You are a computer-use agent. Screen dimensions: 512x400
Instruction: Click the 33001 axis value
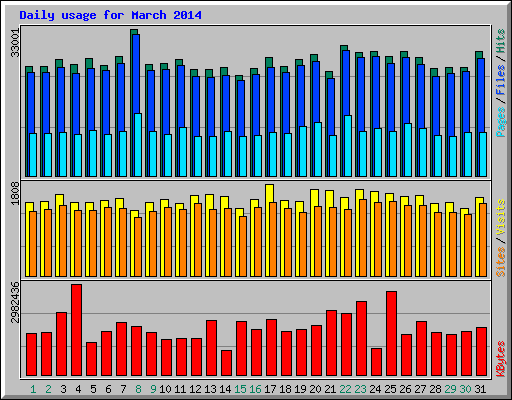(x=15, y=43)
